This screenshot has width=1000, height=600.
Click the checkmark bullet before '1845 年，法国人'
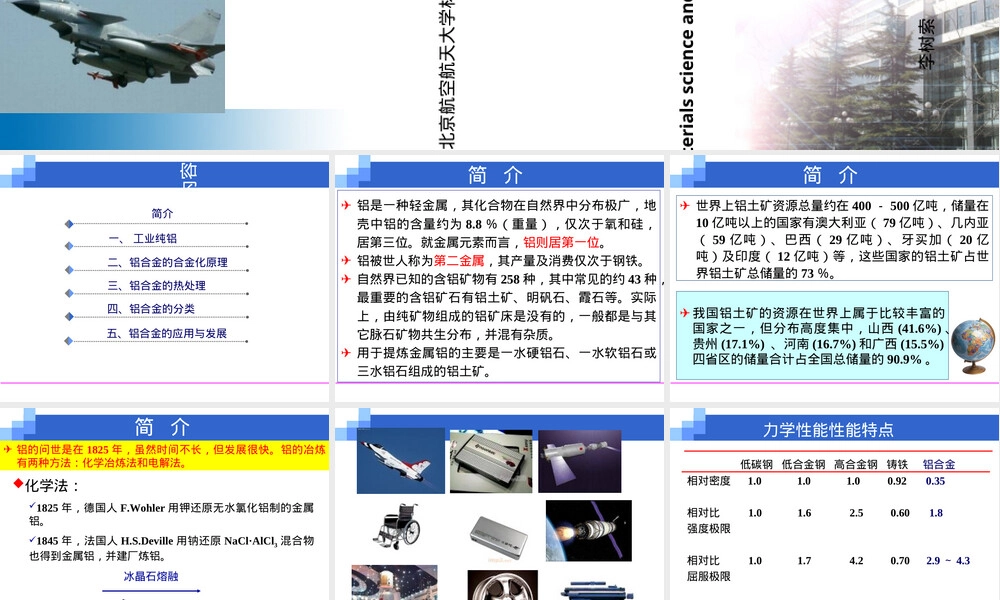coord(32,539)
